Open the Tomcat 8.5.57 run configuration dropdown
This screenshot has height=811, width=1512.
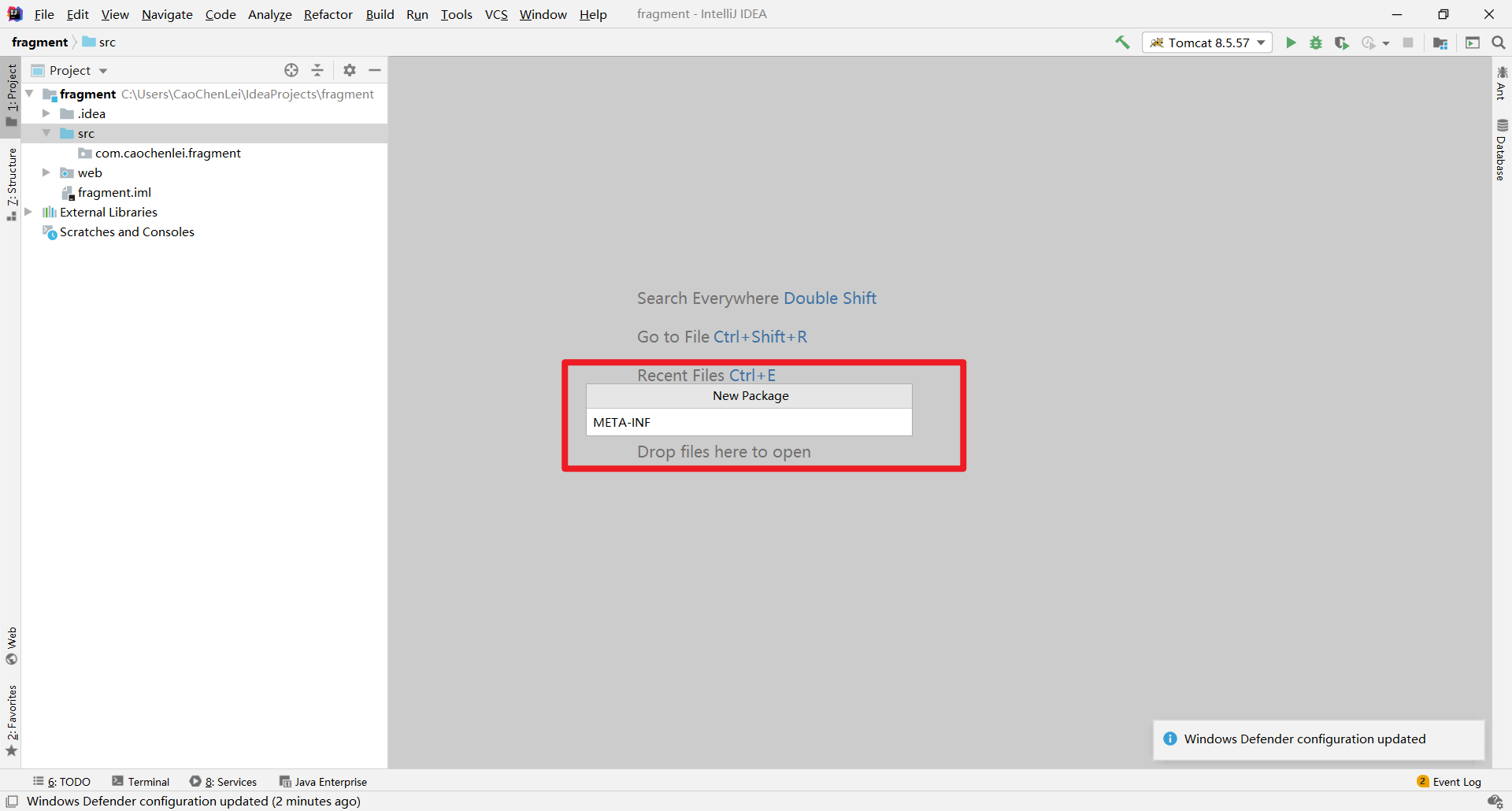click(x=1207, y=43)
